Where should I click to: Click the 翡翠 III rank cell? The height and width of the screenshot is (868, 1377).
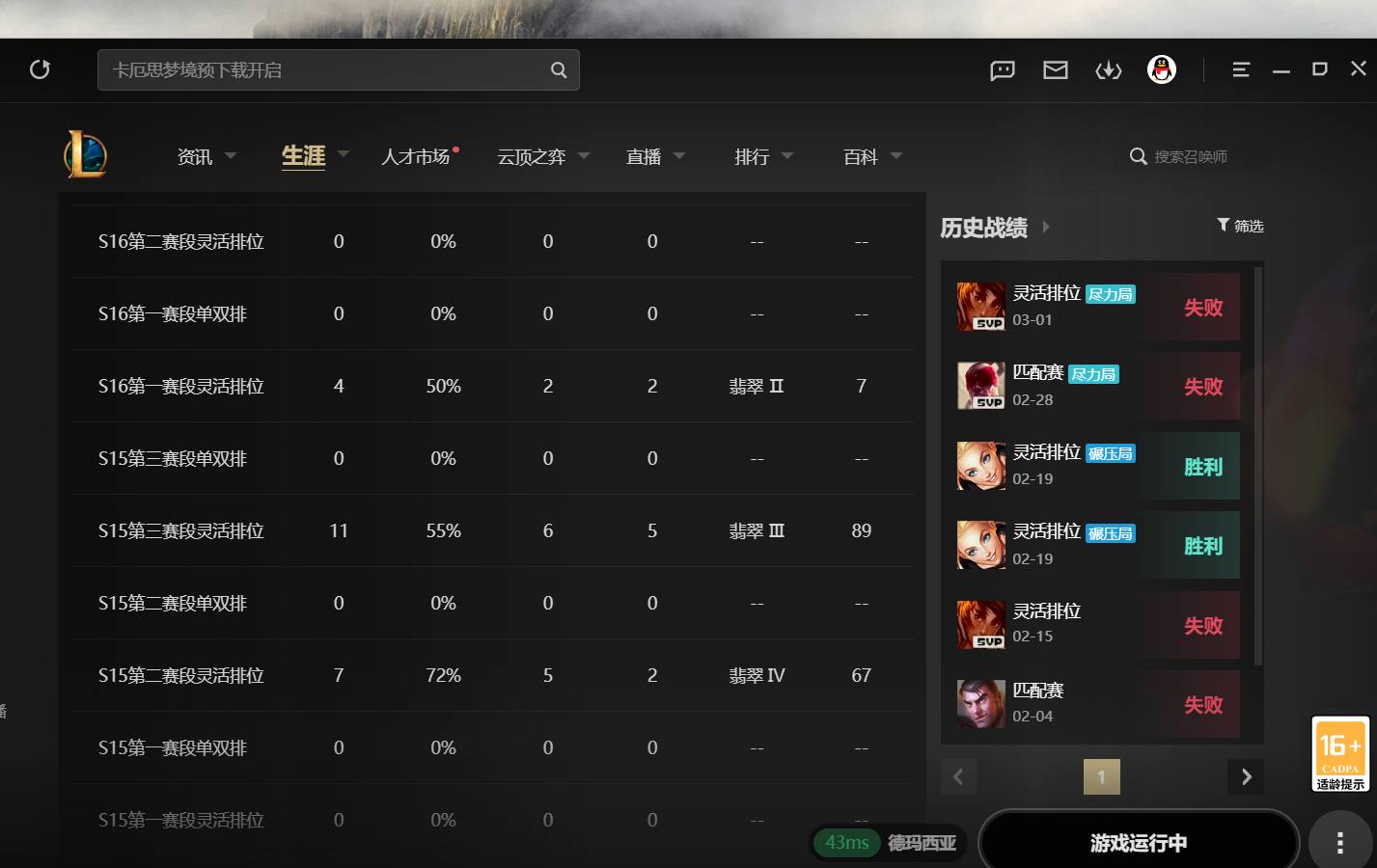(x=757, y=530)
